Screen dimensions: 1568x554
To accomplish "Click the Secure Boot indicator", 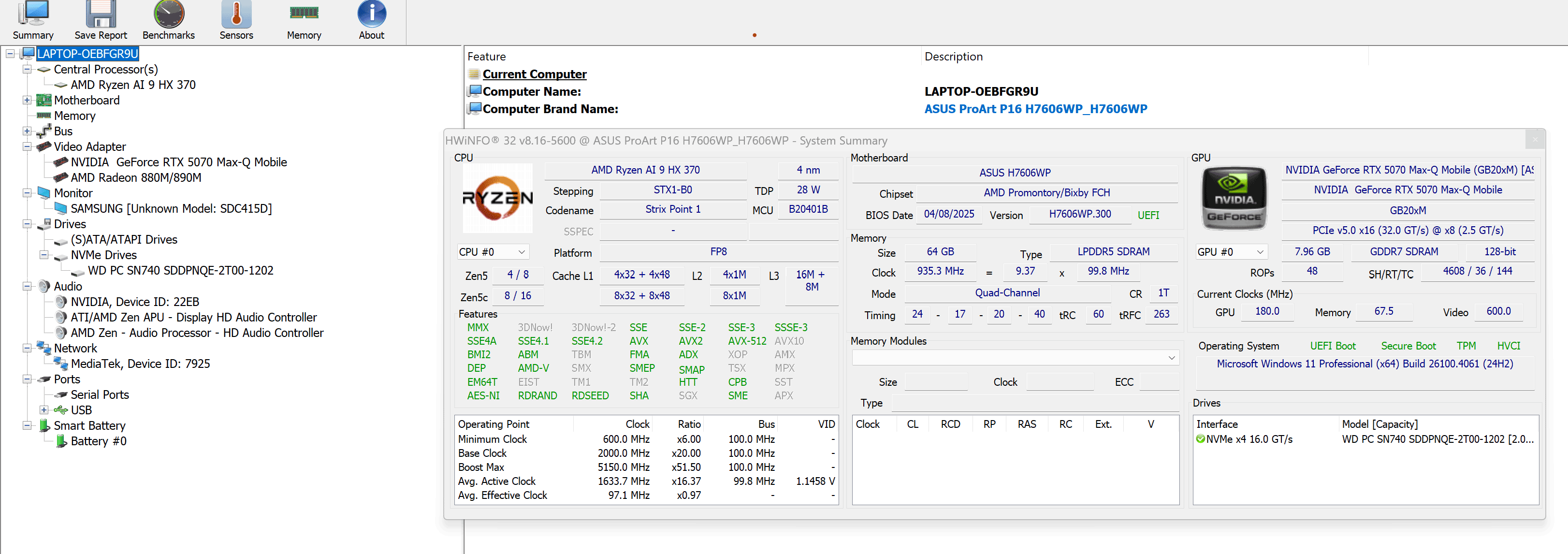I will click(1408, 346).
